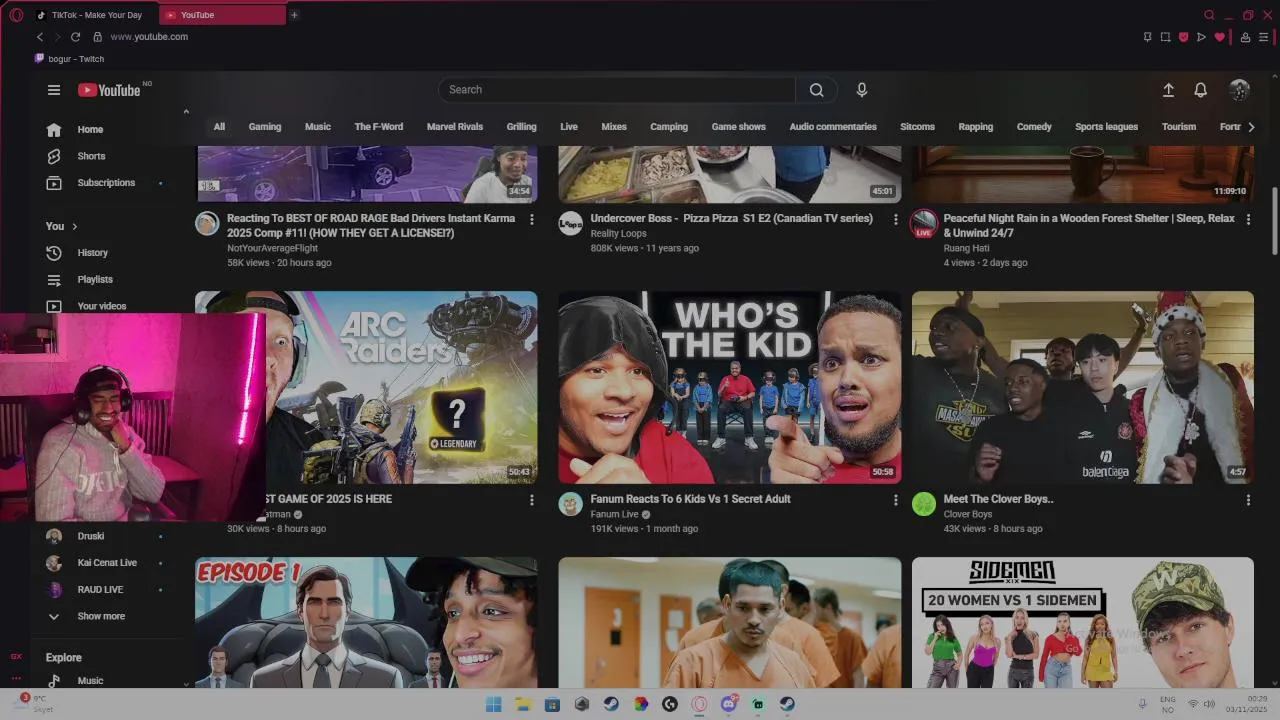This screenshot has width=1280, height=720.
Task: Select the All filter chip
Action: [219, 127]
